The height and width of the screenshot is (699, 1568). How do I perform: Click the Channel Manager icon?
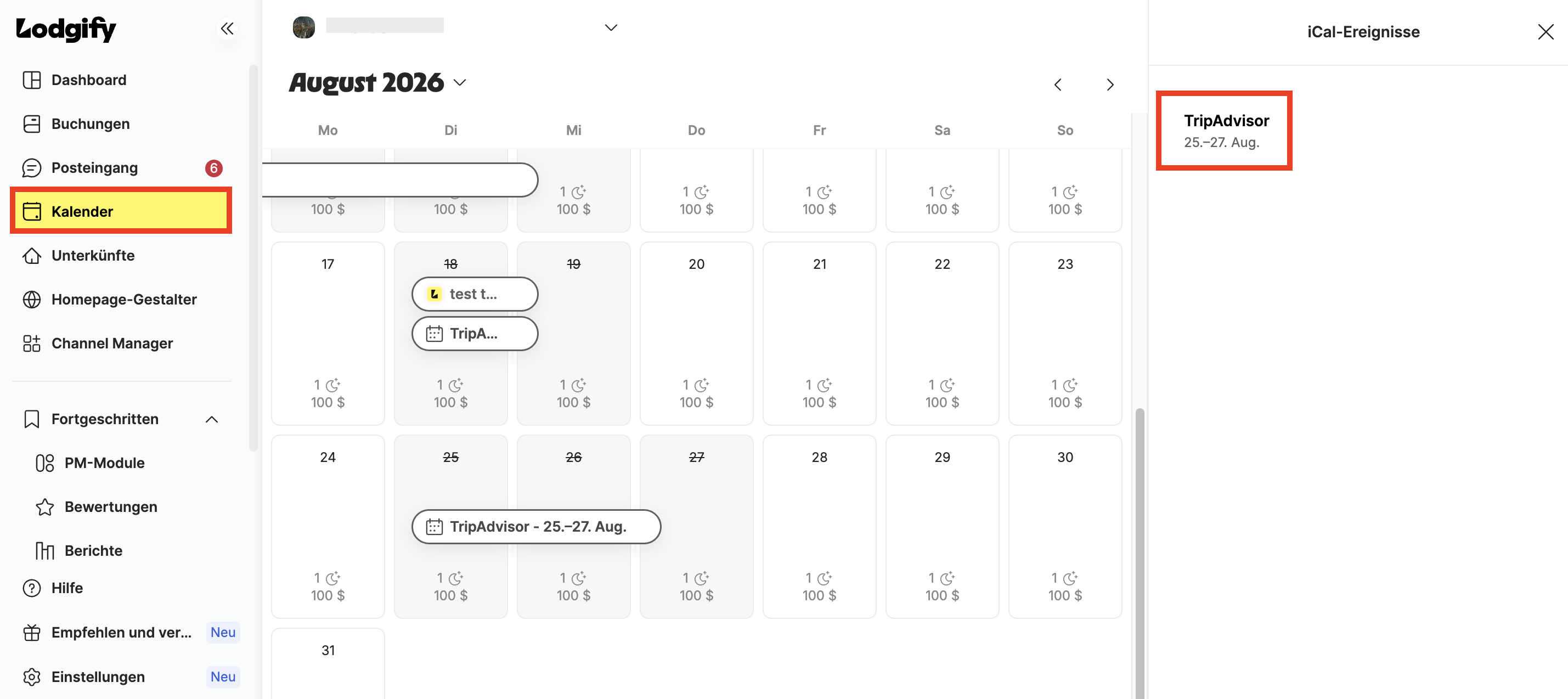pos(32,343)
